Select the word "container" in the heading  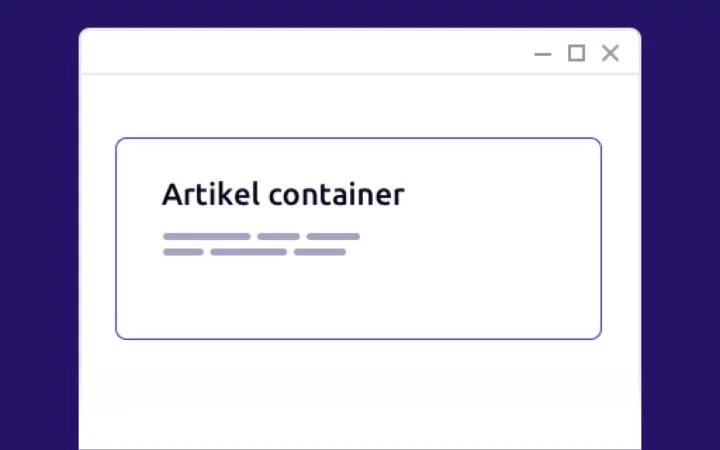(336, 194)
